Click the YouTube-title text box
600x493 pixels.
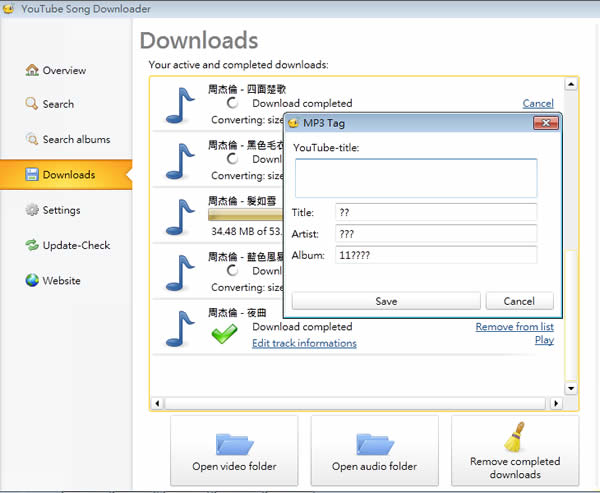(416, 178)
